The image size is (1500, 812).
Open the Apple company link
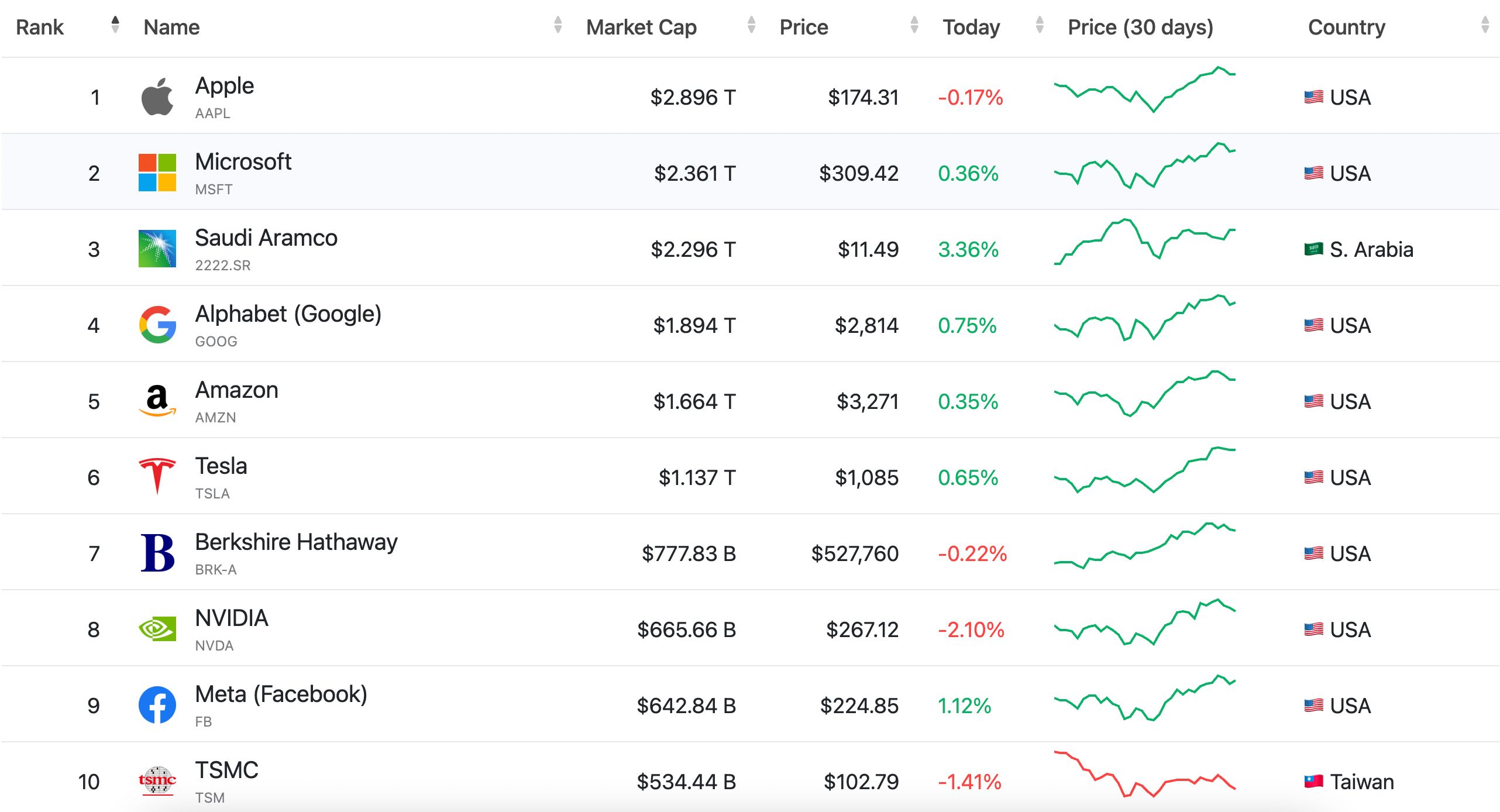click(x=225, y=86)
